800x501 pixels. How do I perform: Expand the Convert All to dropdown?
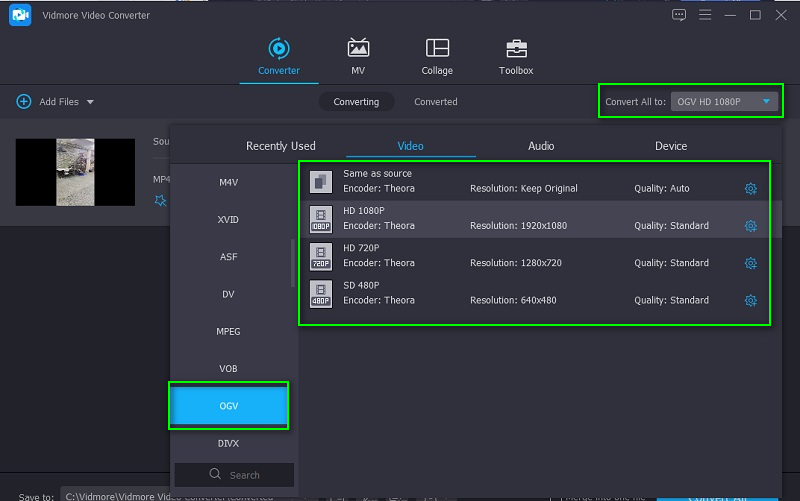[766, 102]
